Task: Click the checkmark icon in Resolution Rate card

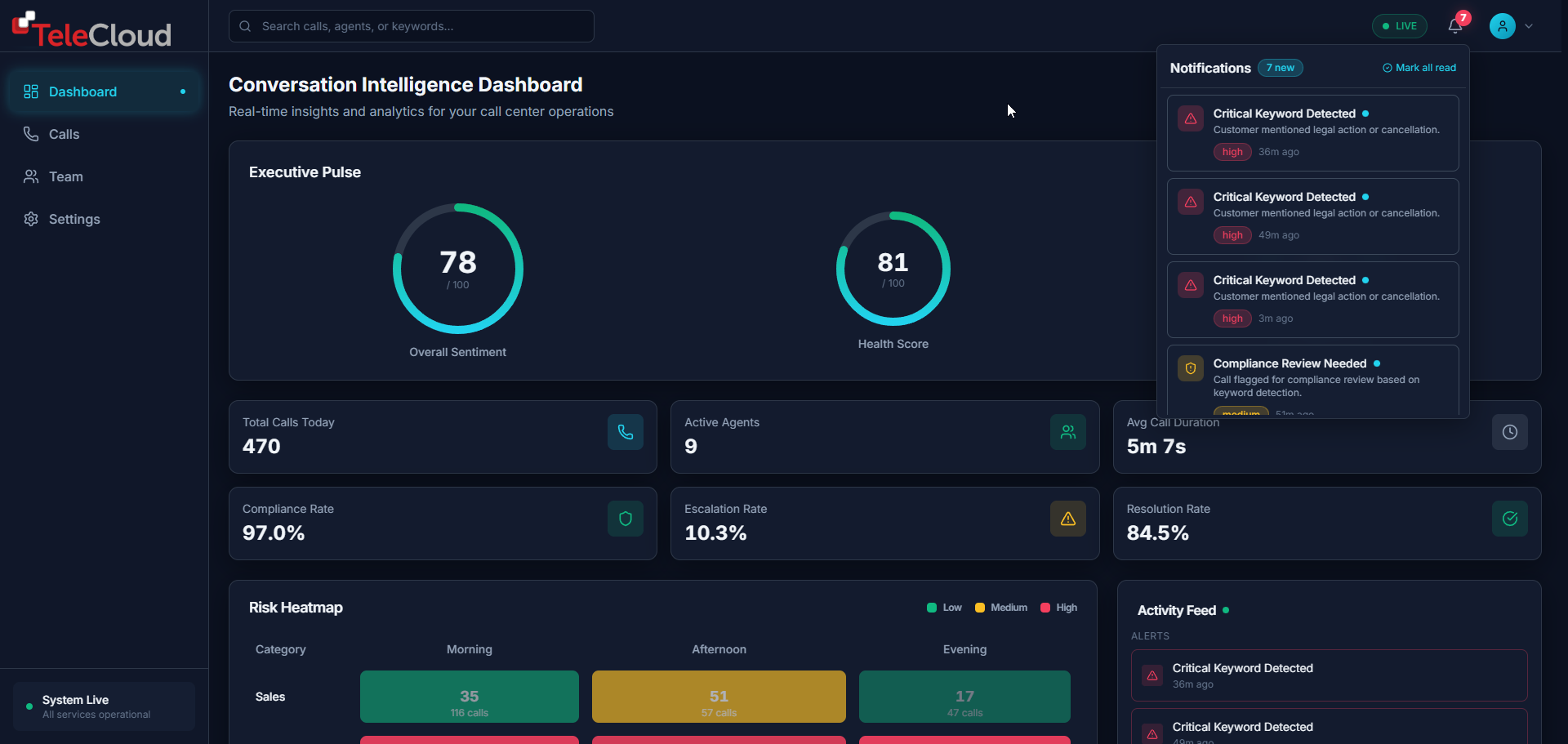Action: 1509,519
